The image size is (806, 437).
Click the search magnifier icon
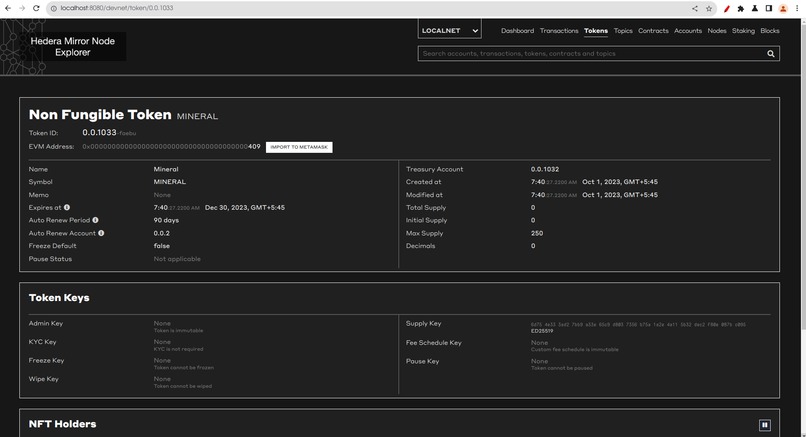coord(771,53)
